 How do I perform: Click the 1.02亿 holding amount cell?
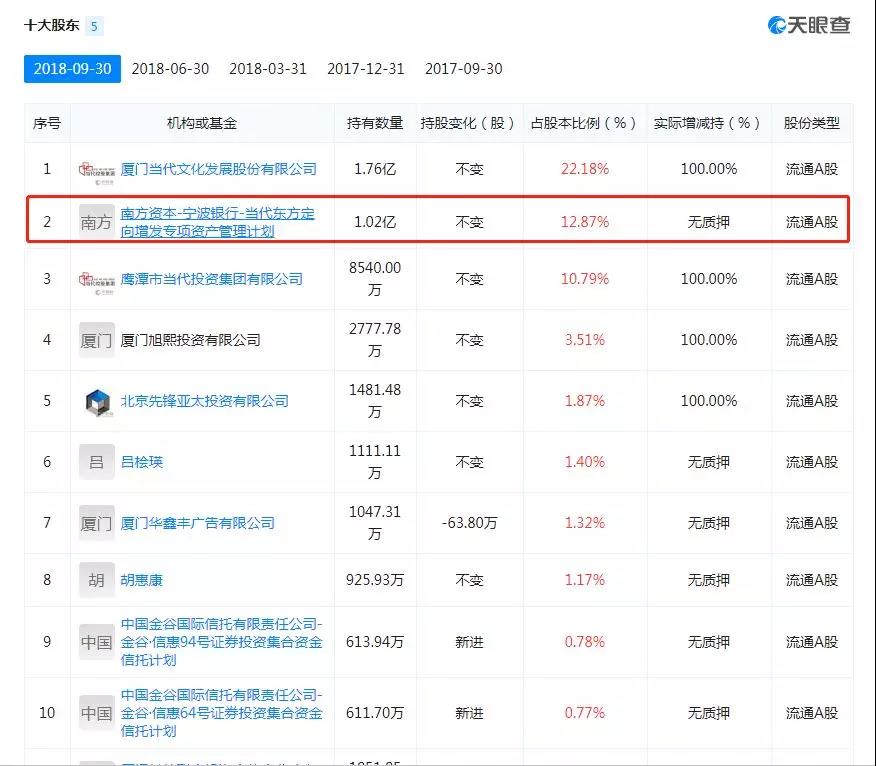(375, 222)
